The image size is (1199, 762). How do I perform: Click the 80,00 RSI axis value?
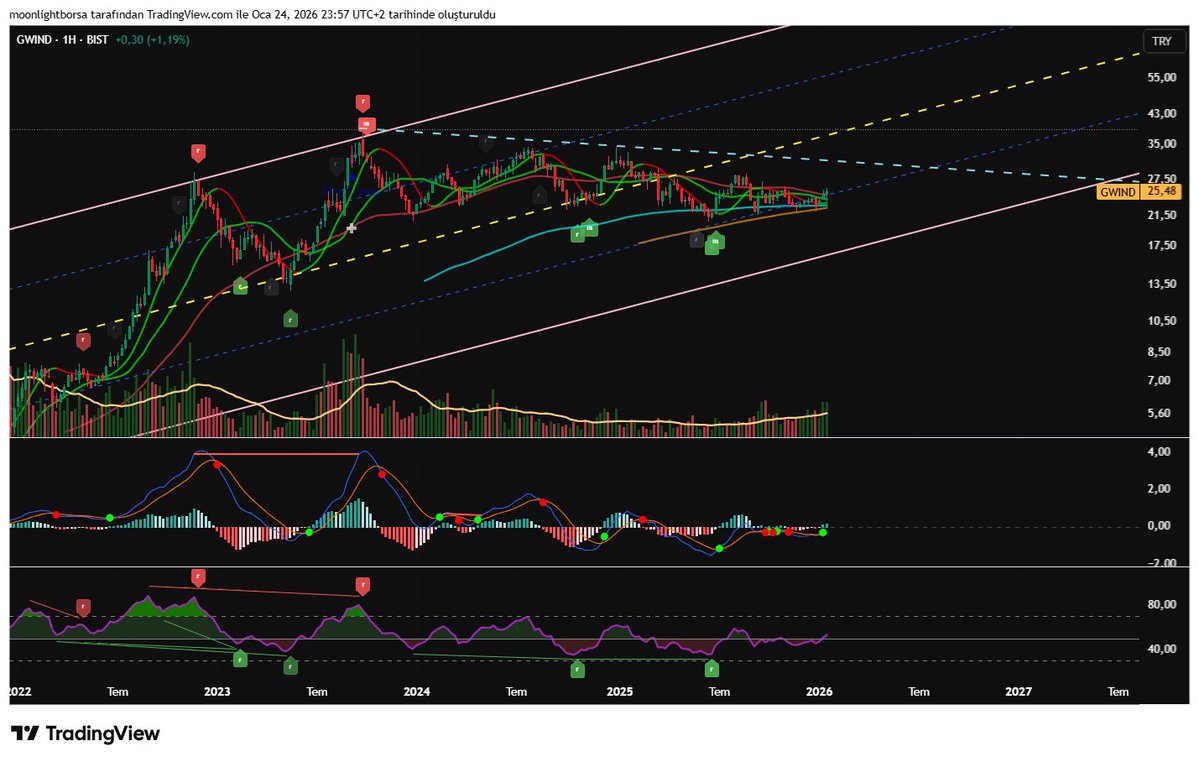[1162, 604]
